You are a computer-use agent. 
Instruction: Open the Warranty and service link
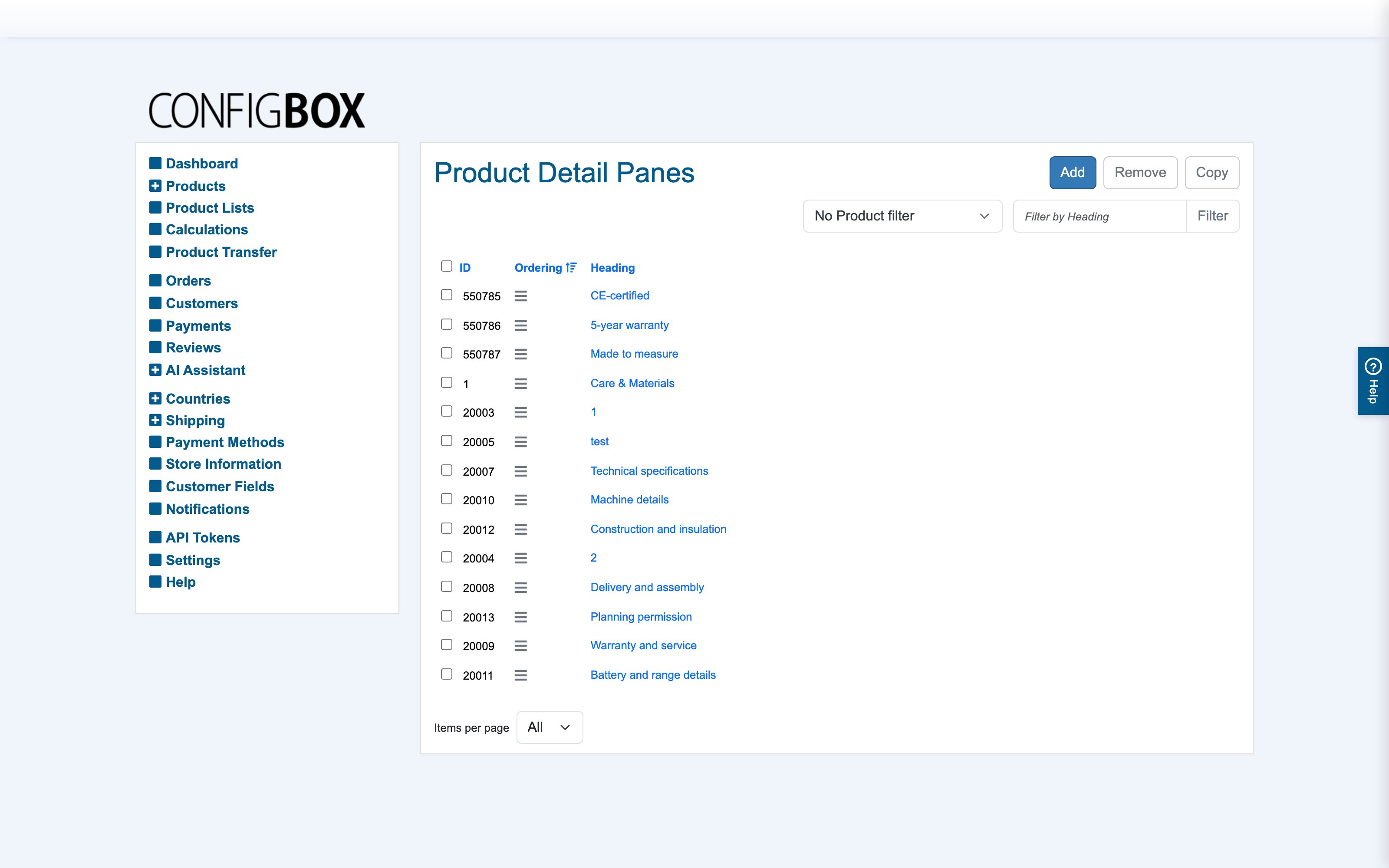click(643, 645)
